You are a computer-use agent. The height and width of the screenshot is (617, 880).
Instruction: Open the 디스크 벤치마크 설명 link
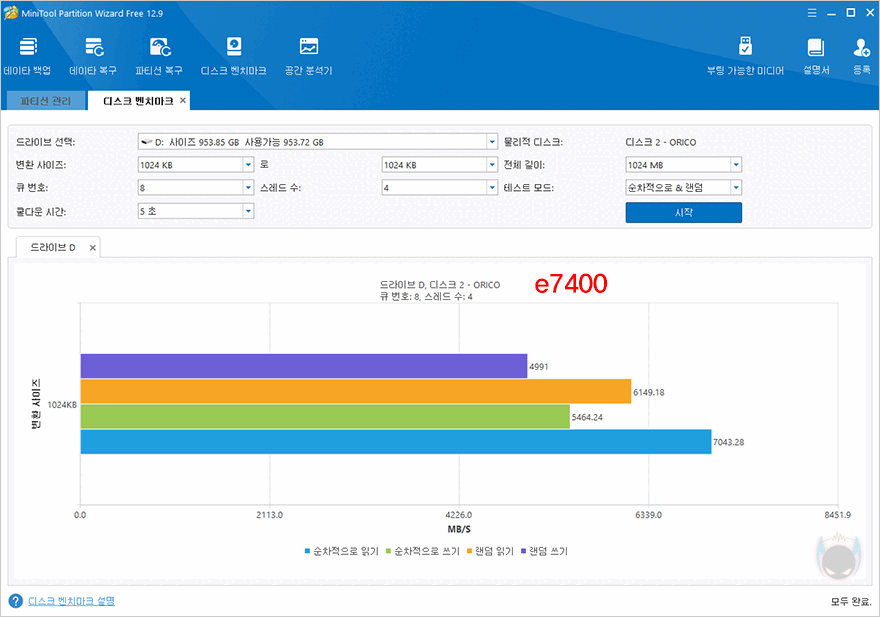[71, 601]
